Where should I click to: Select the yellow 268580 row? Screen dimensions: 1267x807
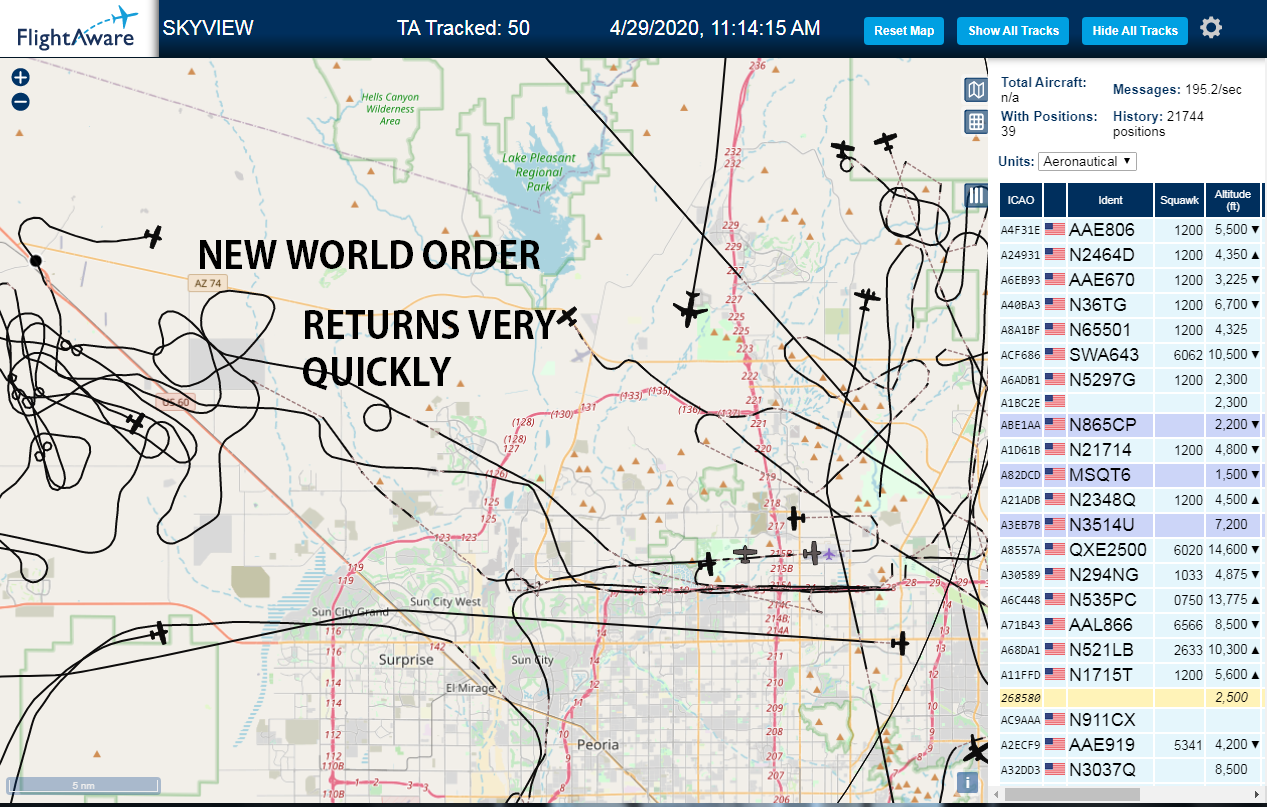coord(1133,696)
